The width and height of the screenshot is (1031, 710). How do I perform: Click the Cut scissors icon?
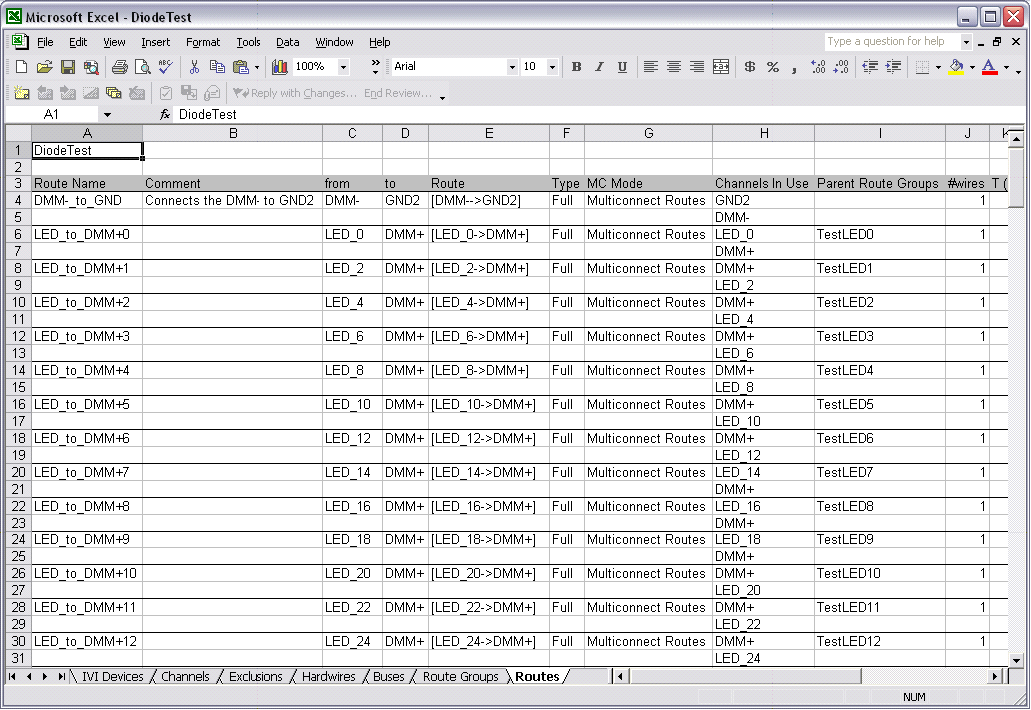point(194,67)
